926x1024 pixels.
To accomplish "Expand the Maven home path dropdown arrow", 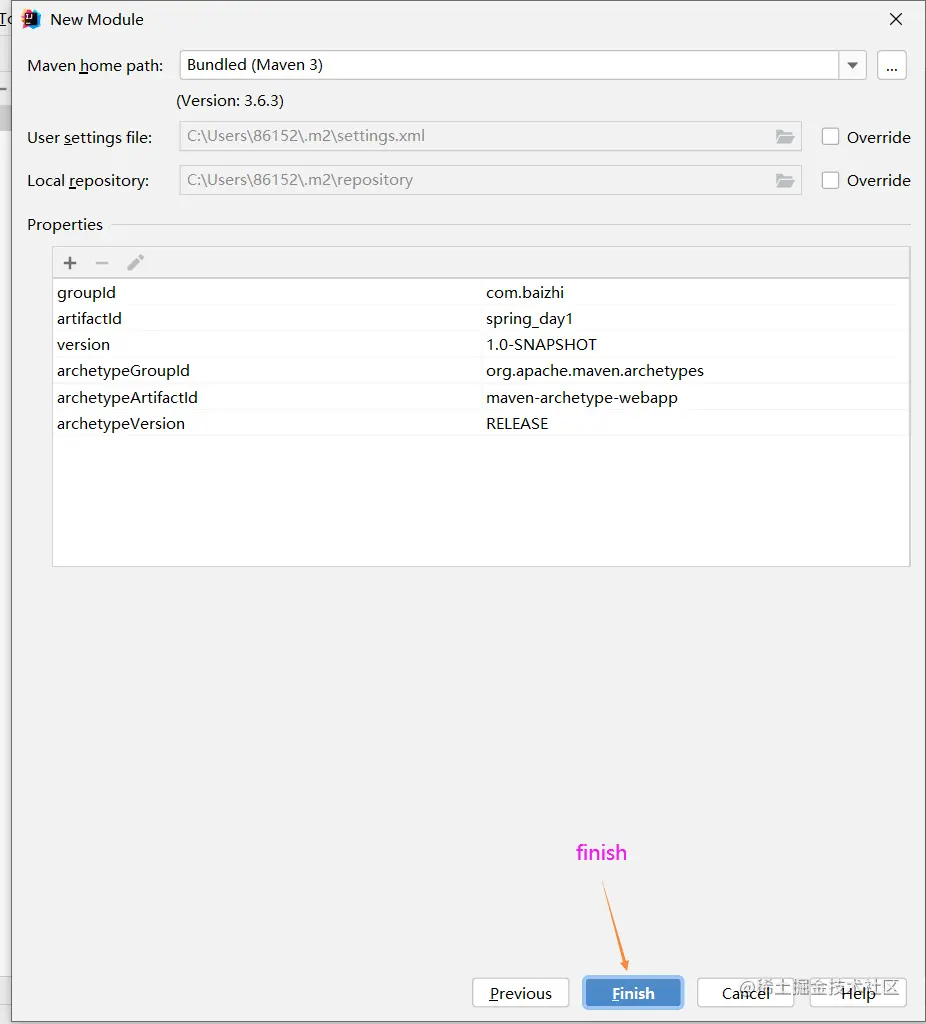I will (852, 65).
